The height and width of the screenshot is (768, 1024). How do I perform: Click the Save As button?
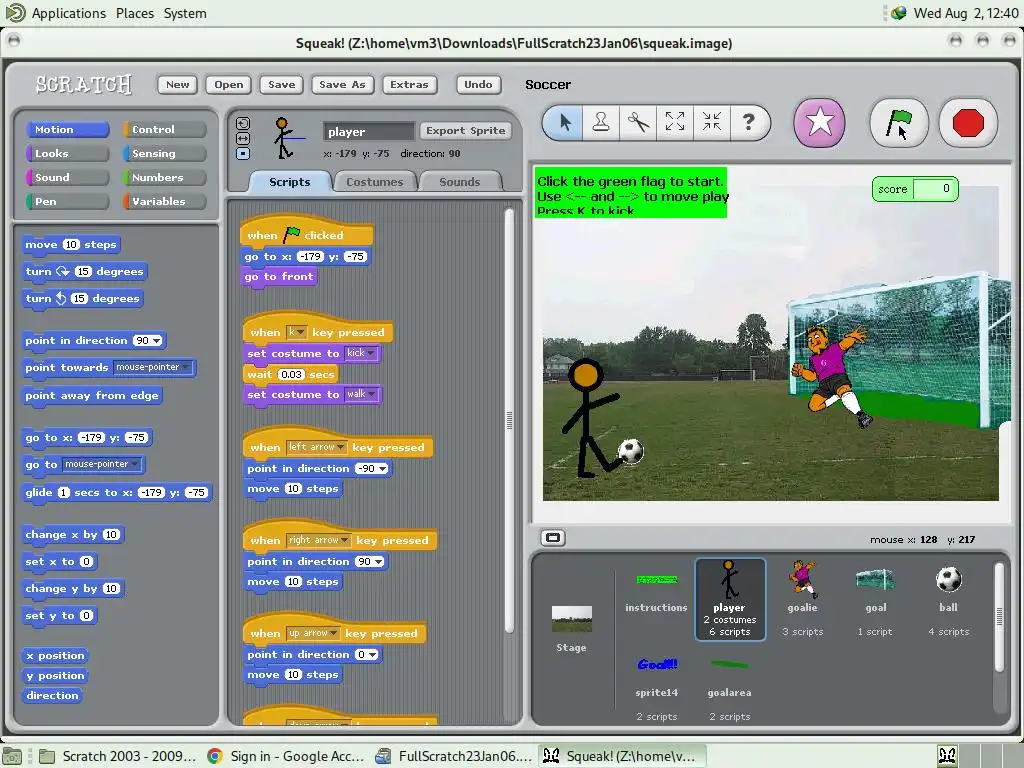point(342,84)
